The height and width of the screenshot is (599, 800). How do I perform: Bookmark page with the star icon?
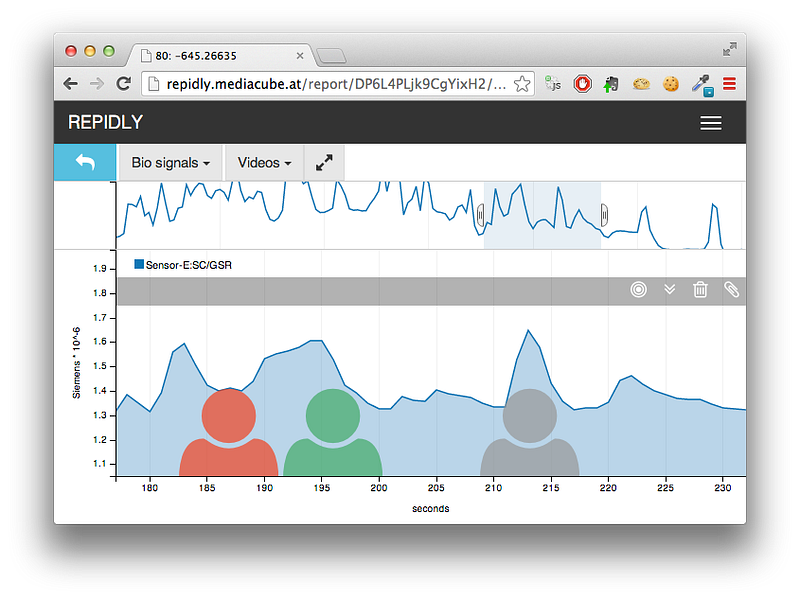(521, 84)
